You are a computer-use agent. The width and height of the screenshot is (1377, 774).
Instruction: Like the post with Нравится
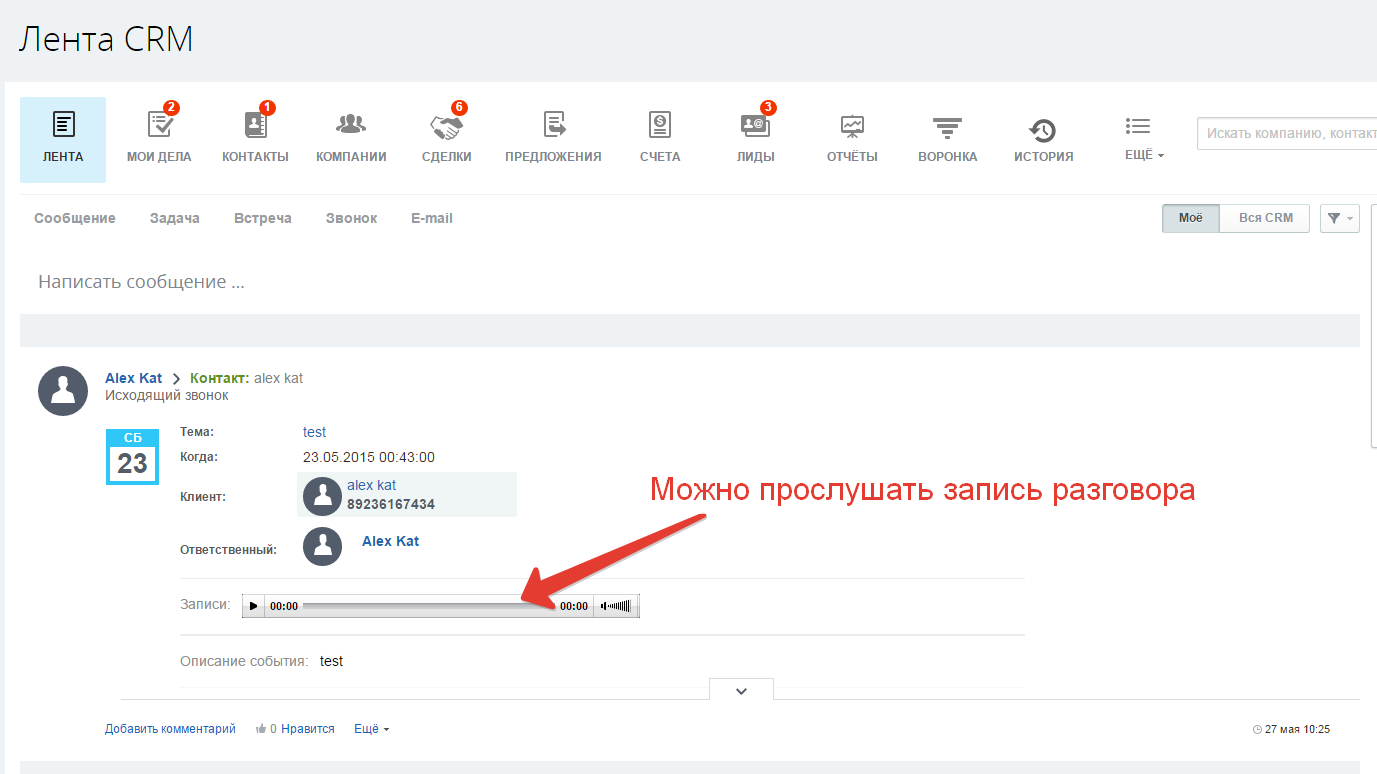[306, 729]
